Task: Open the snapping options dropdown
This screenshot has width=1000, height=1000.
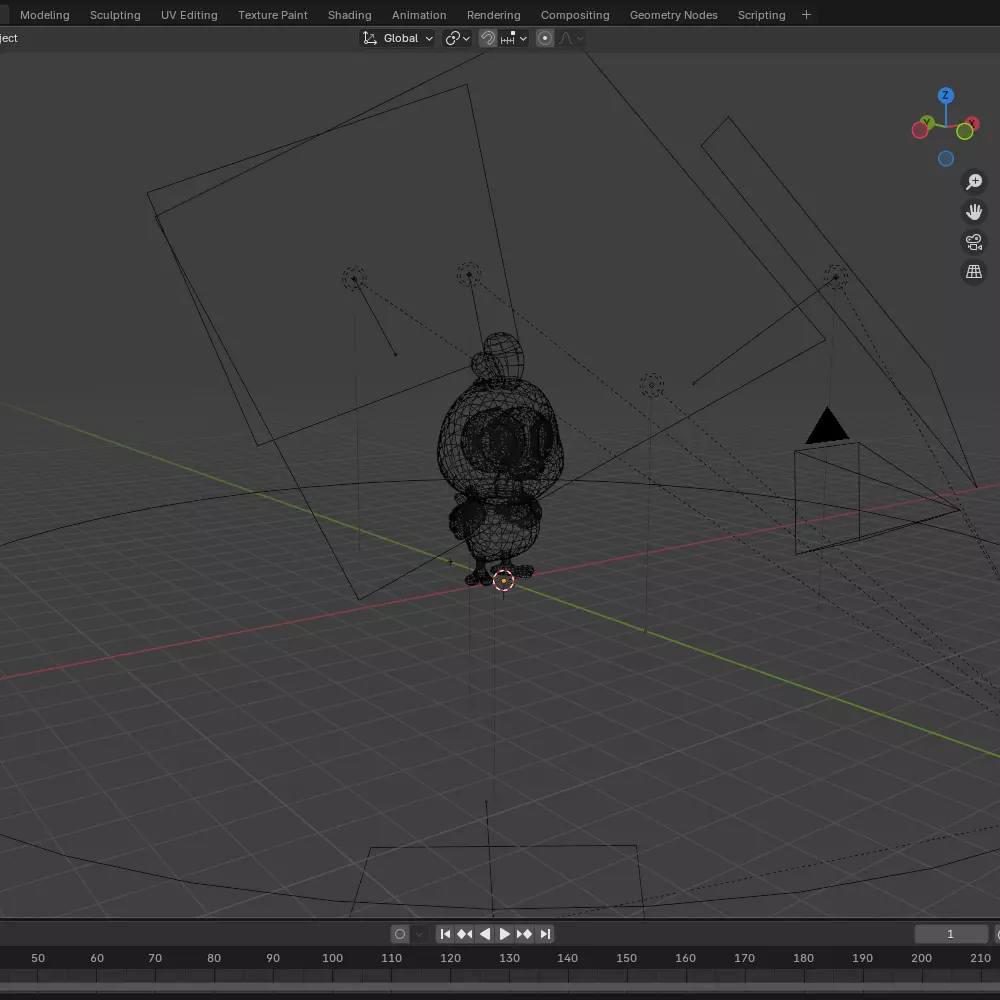Action: (514, 38)
